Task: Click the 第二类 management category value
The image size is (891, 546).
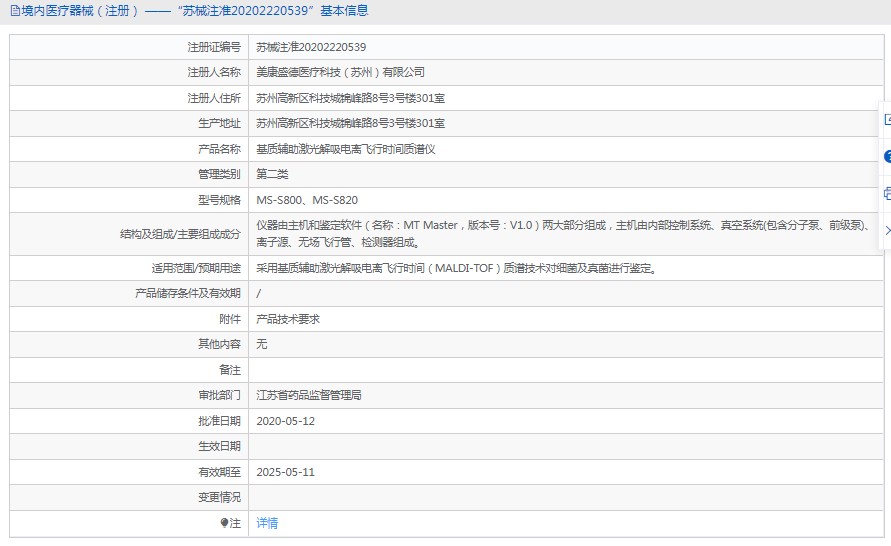Action: [272, 174]
